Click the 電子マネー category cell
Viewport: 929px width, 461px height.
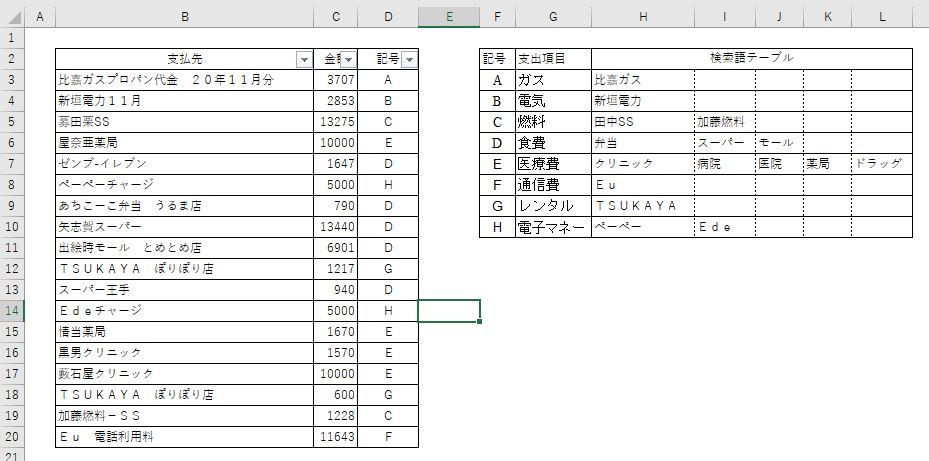coord(553,227)
